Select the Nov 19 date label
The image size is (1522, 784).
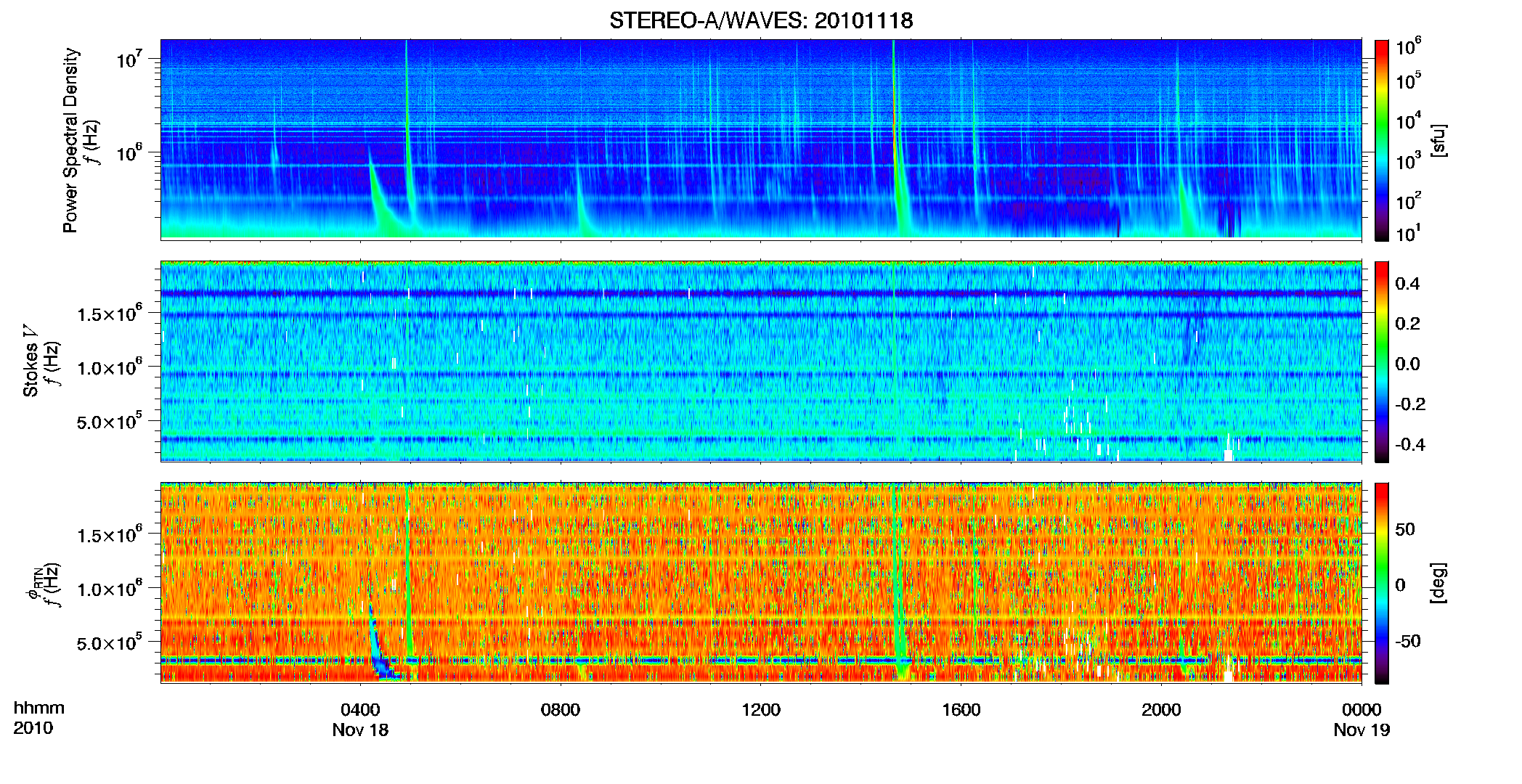1362,730
